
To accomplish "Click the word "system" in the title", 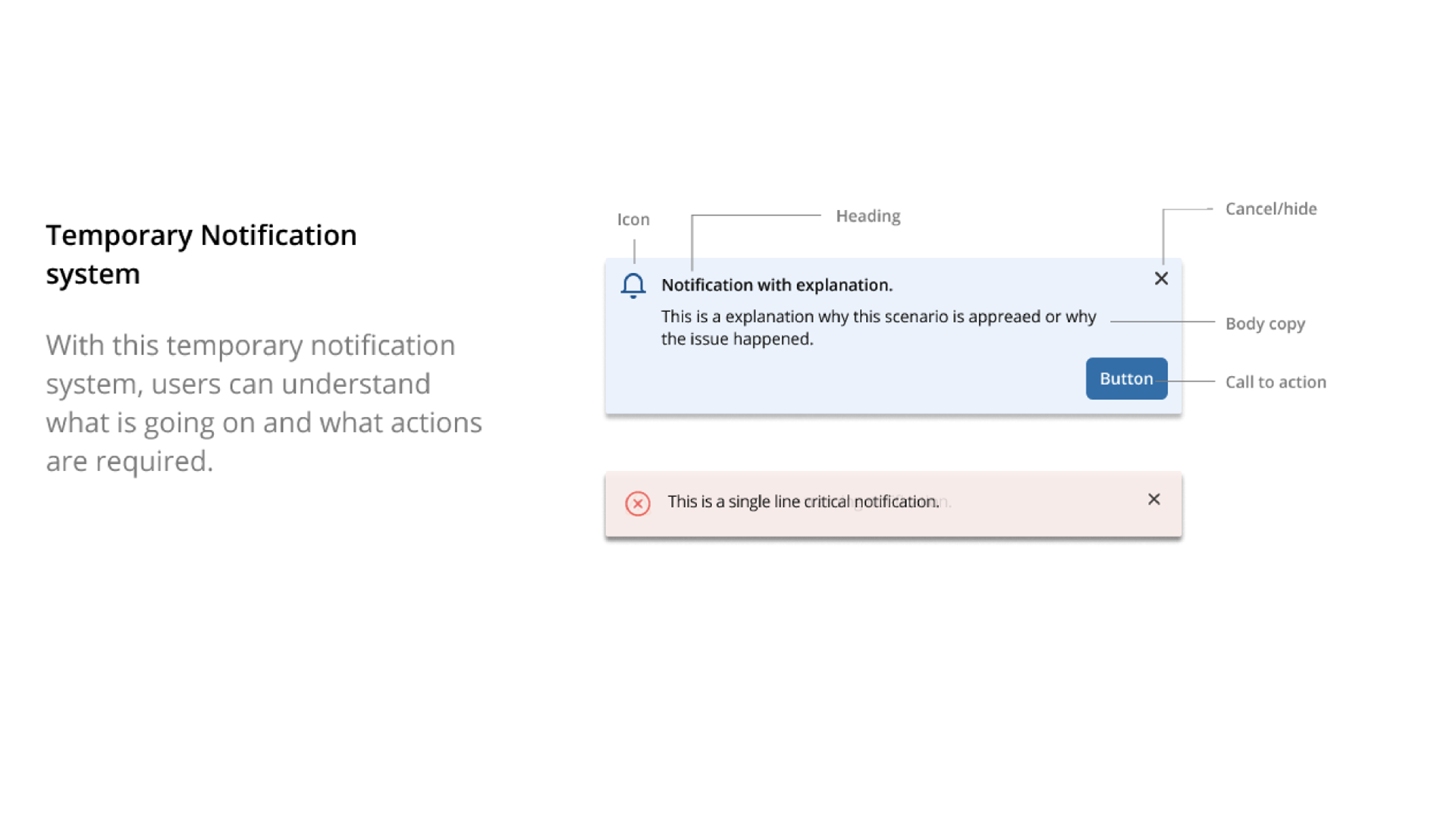I will (x=93, y=274).
